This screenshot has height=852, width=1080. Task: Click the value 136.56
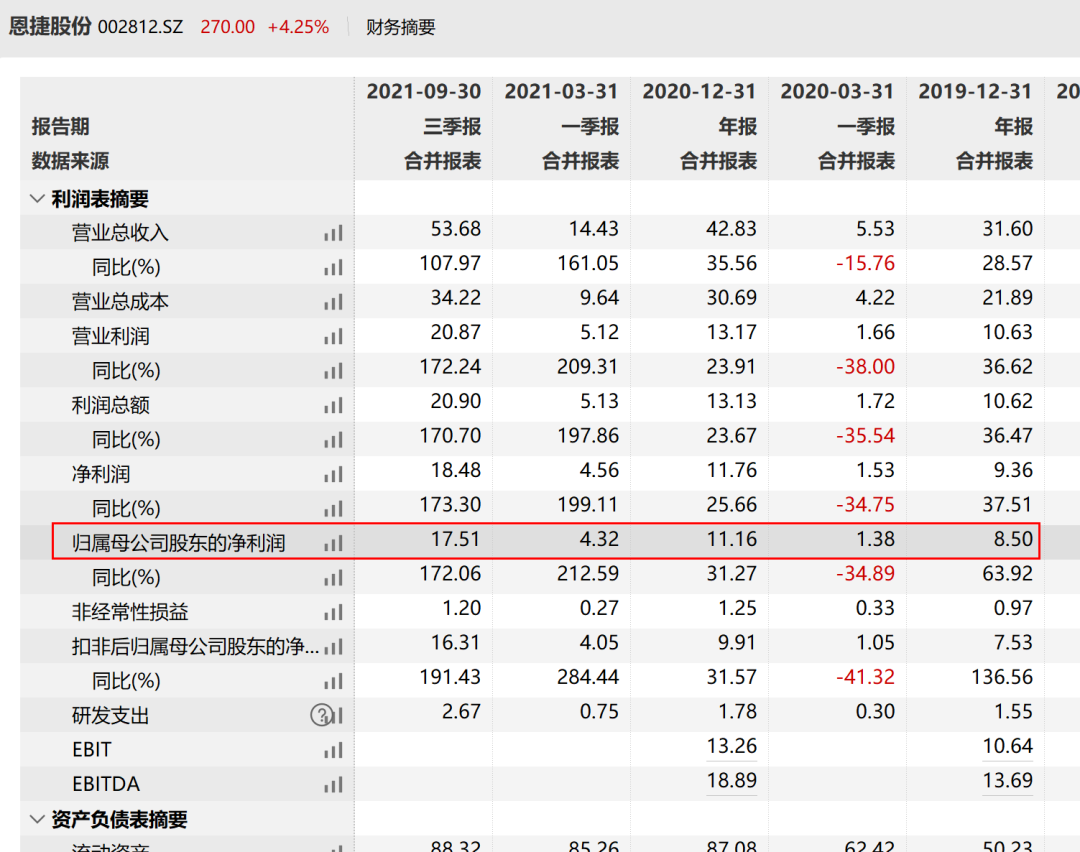click(x=1001, y=676)
